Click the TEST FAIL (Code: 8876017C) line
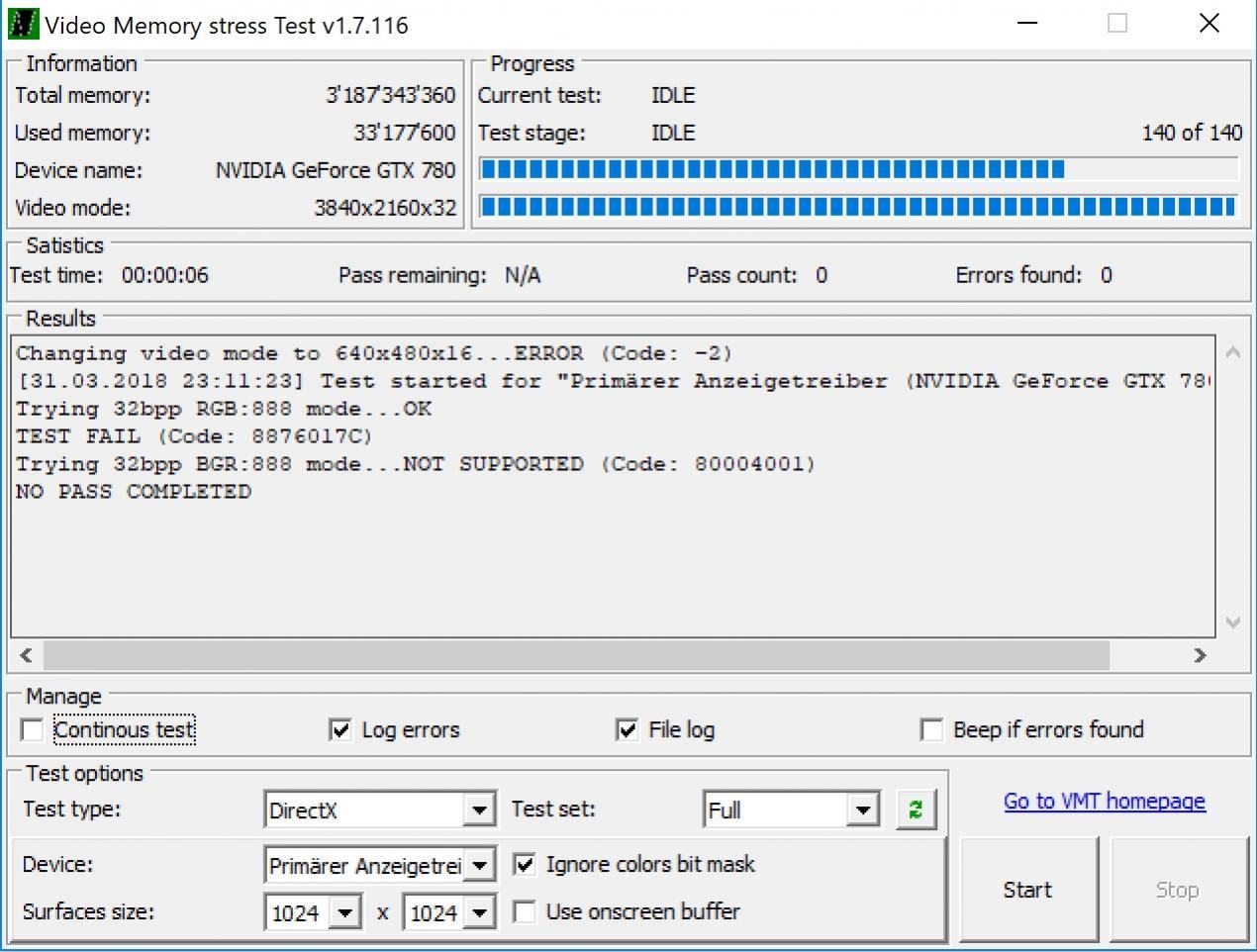Image resolution: width=1257 pixels, height=952 pixels. [x=194, y=436]
